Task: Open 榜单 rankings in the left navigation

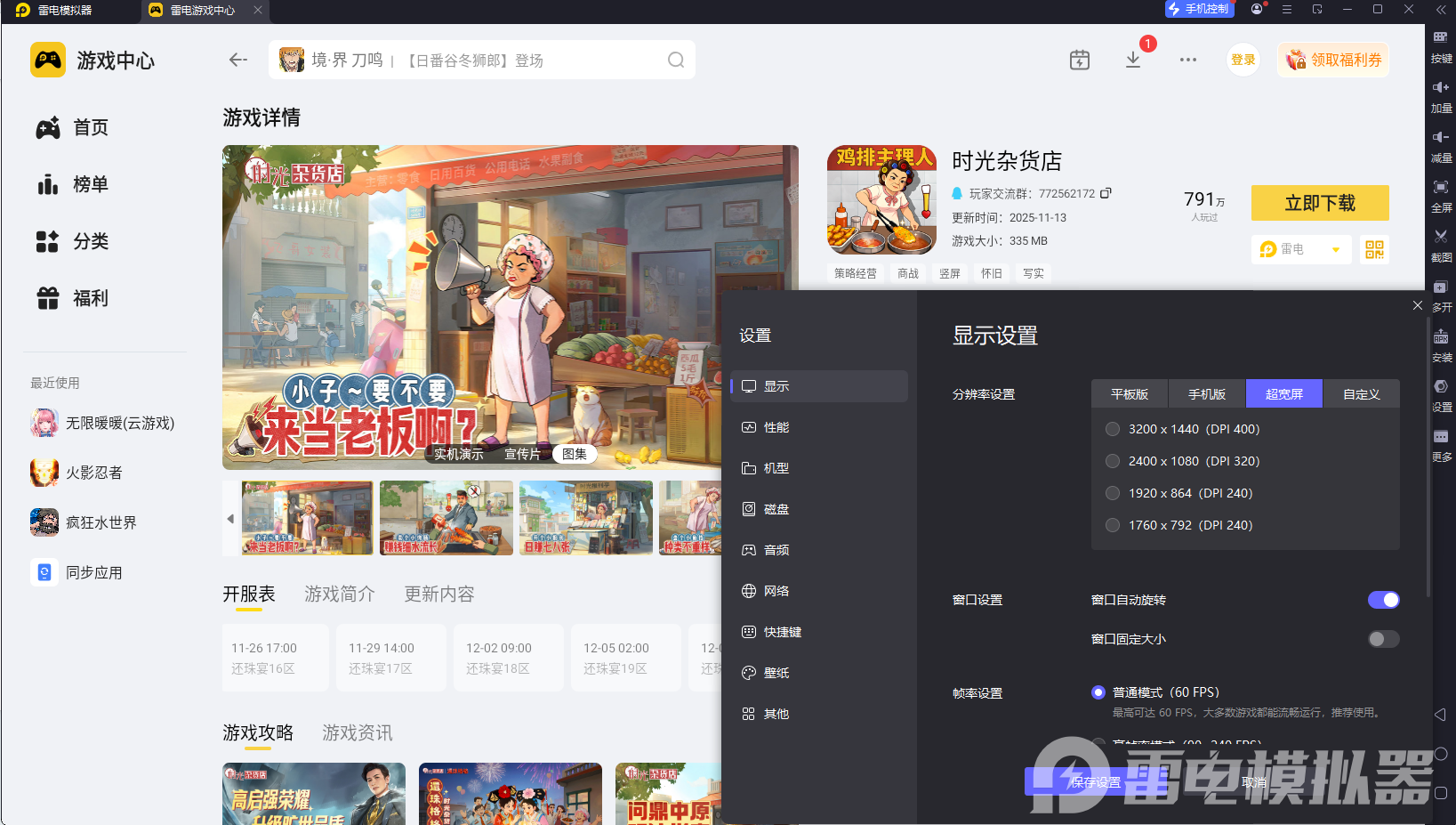Action: [x=73, y=184]
